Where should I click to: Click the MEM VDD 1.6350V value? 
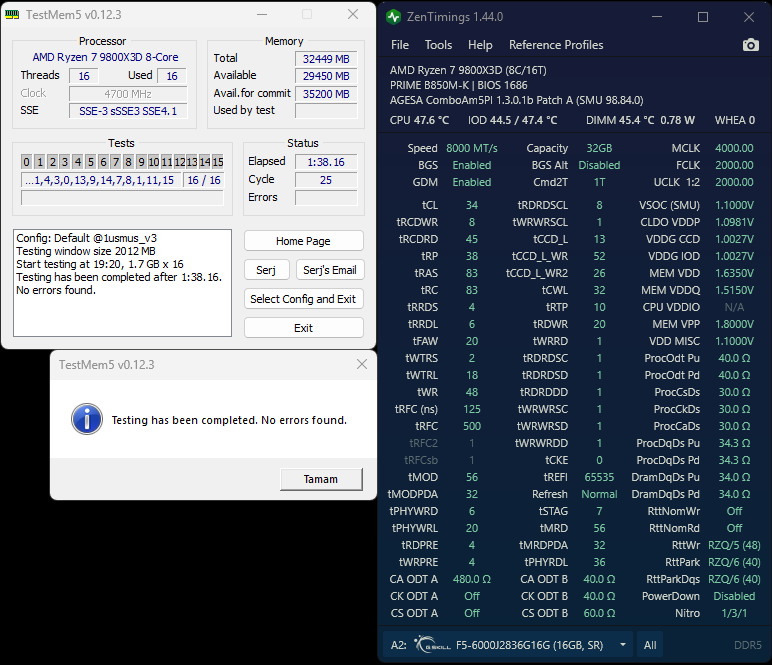734,273
